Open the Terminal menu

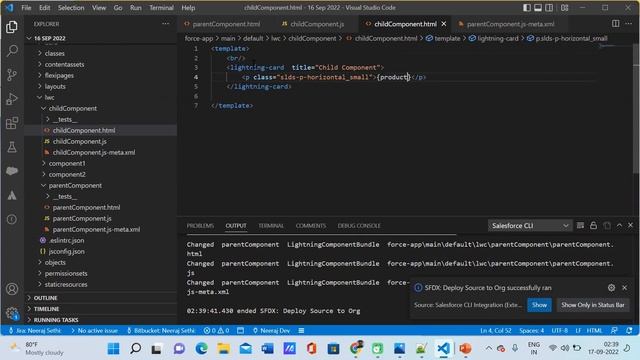(161, 8)
